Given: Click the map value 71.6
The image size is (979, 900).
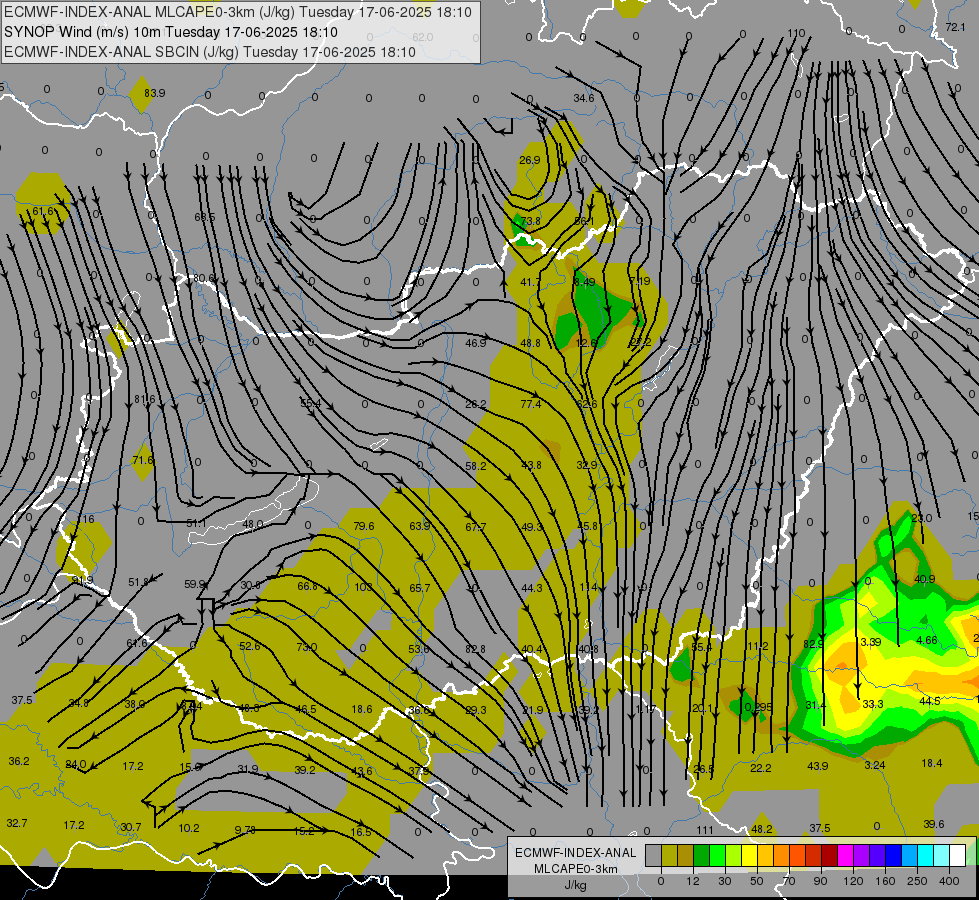Looking at the screenshot, I should click(142, 460).
